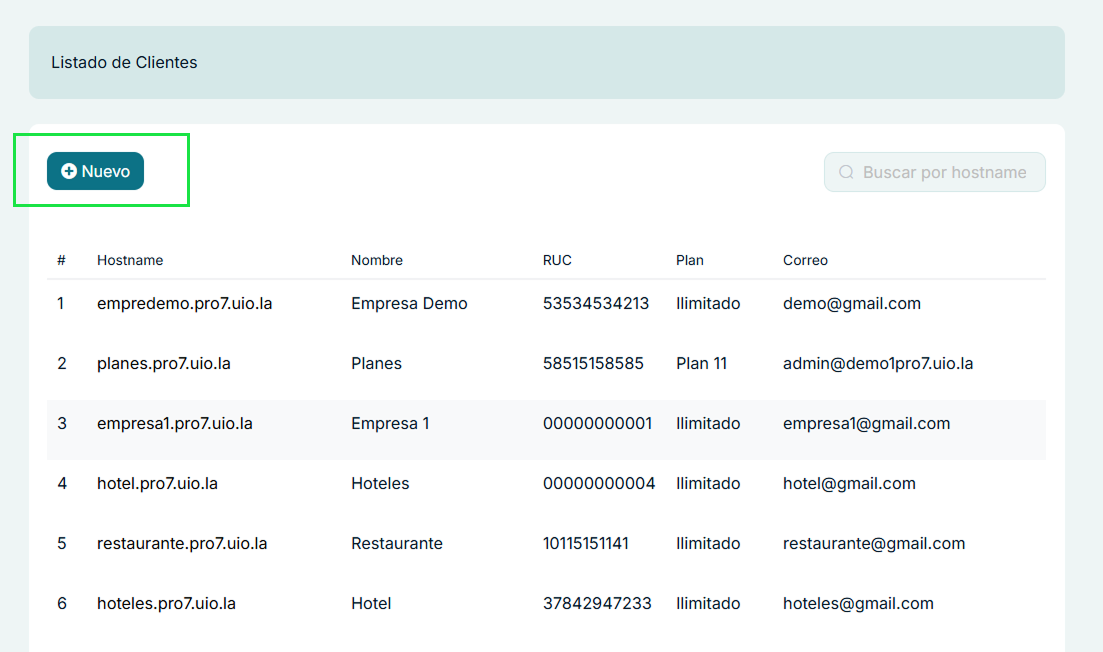Select the email demo@gmail.com

[x=852, y=303]
